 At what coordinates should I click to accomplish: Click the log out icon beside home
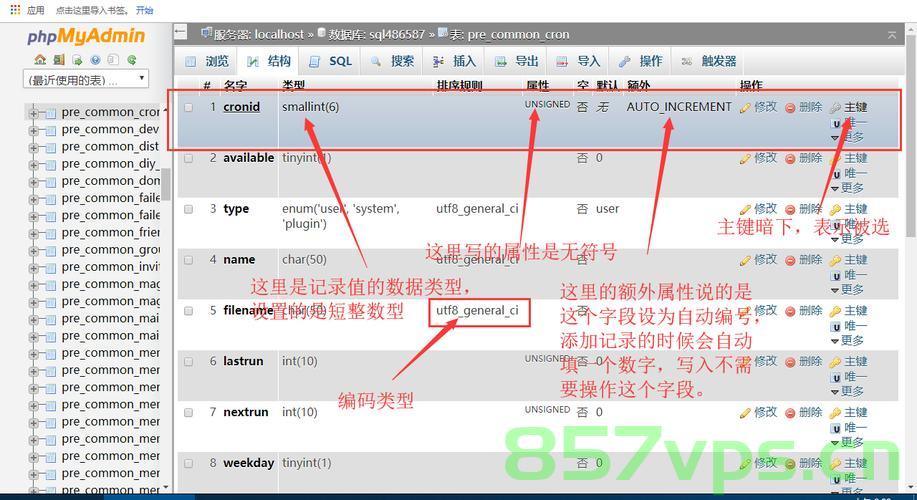[58, 60]
